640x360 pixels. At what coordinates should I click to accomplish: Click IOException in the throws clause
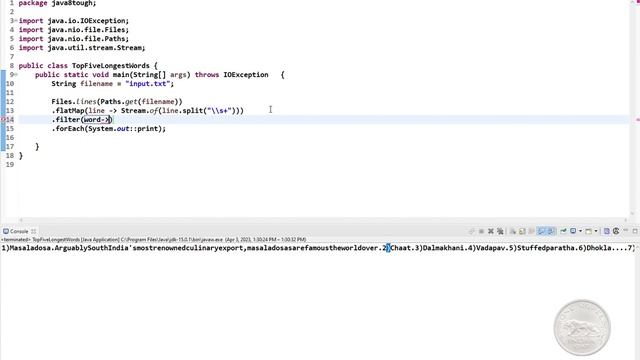pos(246,75)
